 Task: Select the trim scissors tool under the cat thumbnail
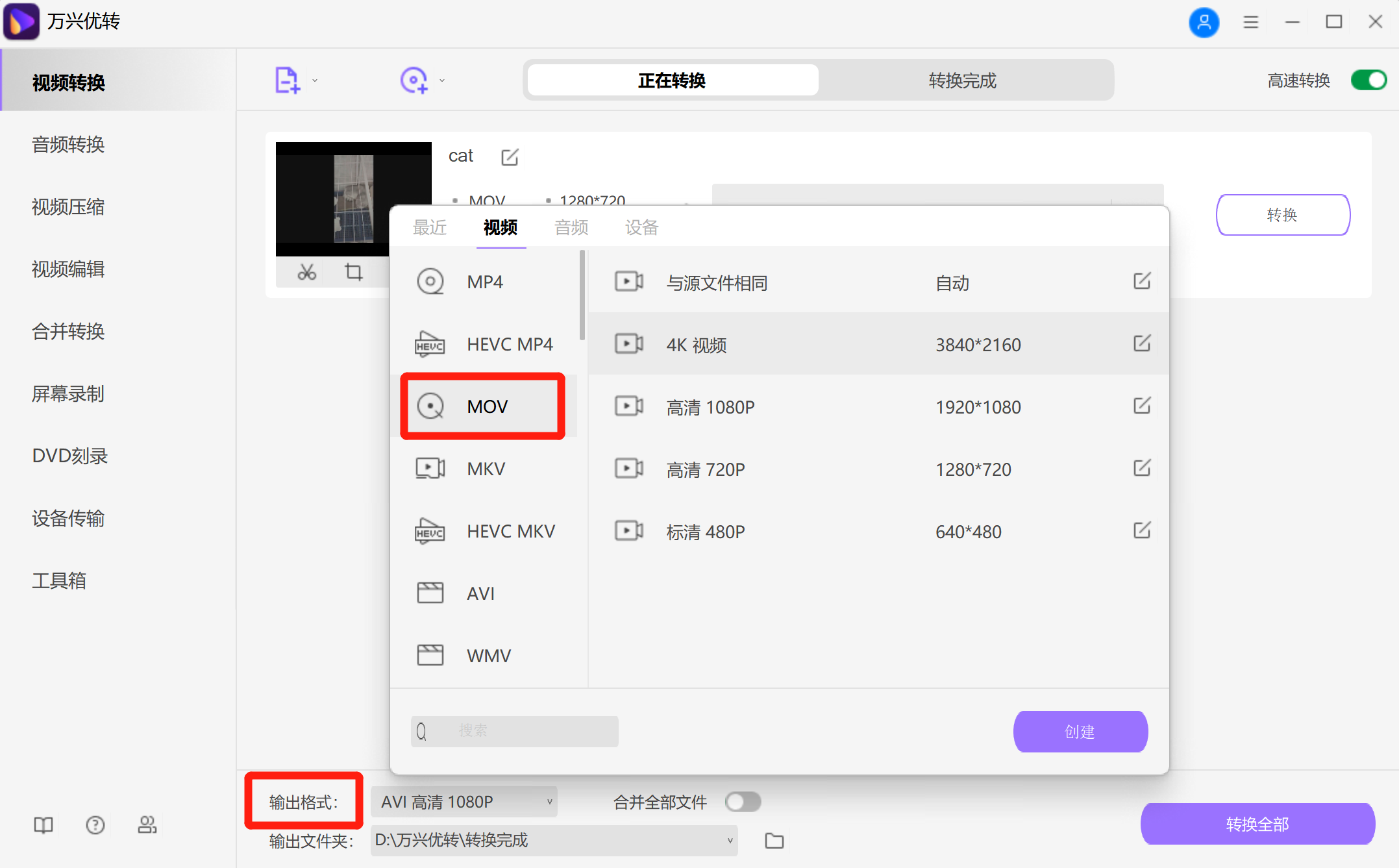(306, 272)
